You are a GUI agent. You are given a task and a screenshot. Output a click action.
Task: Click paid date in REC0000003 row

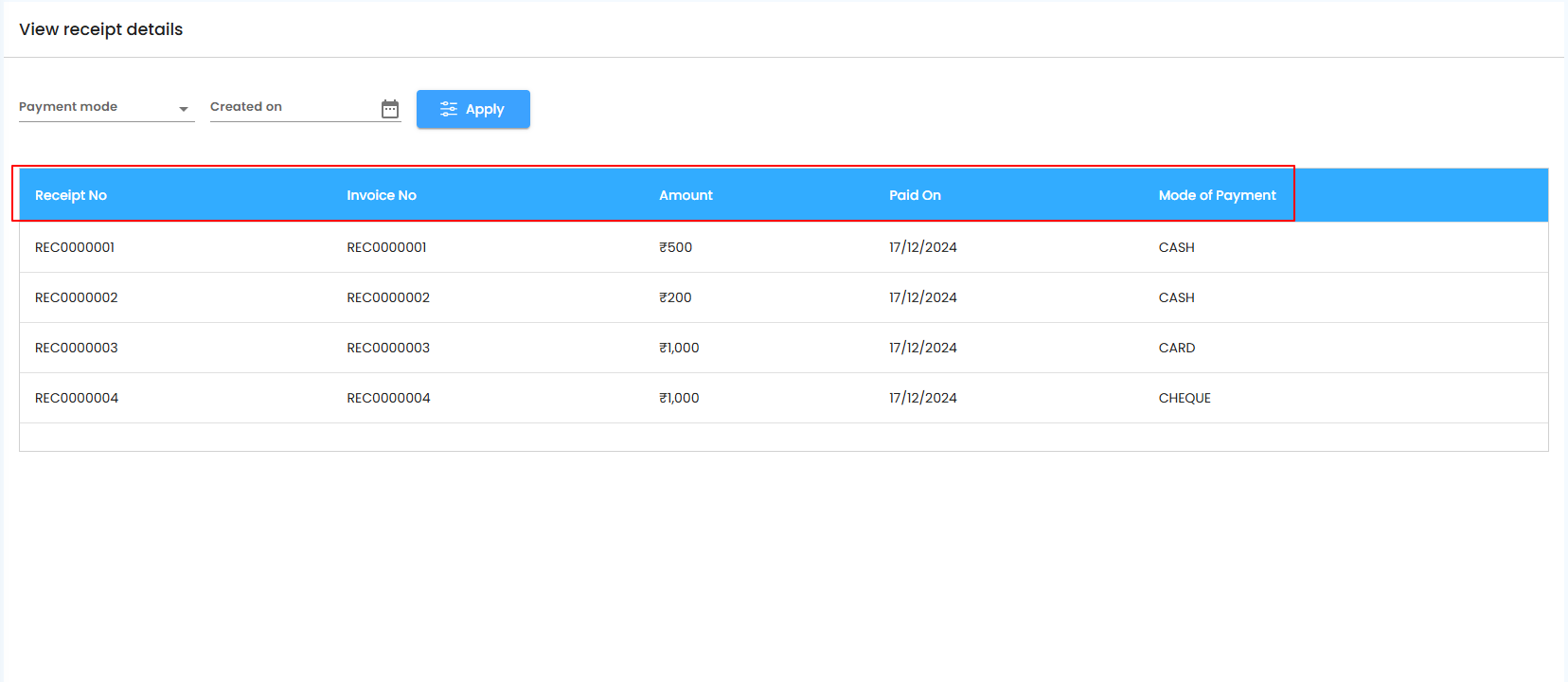point(923,348)
